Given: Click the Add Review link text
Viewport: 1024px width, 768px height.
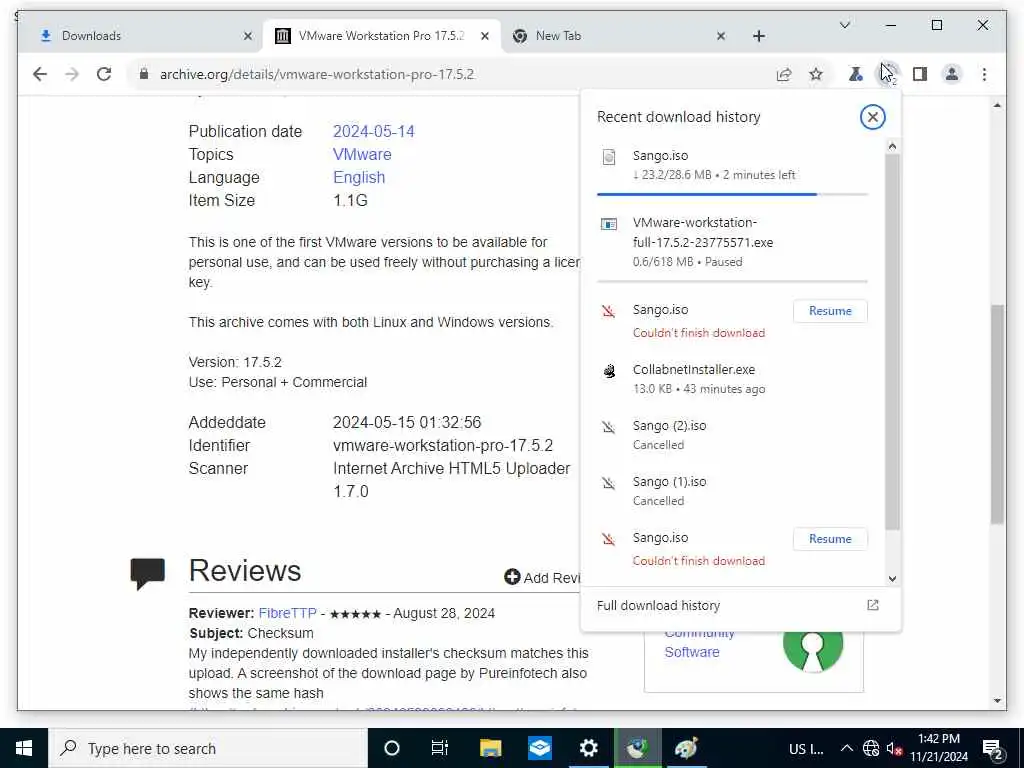Looking at the screenshot, I should coord(551,577).
